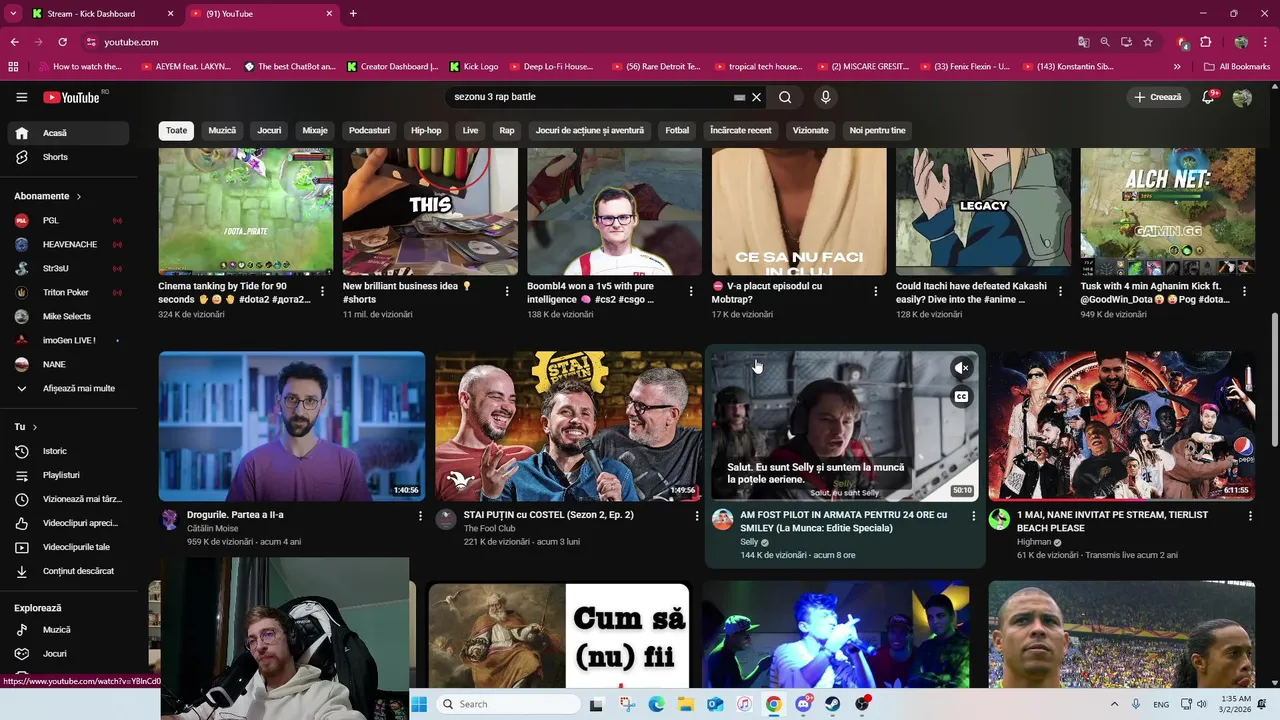This screenshot has width=1280, height=720.
Task: Open options for Cinema tanking by Tide short
Action: (x=322, y=292)
